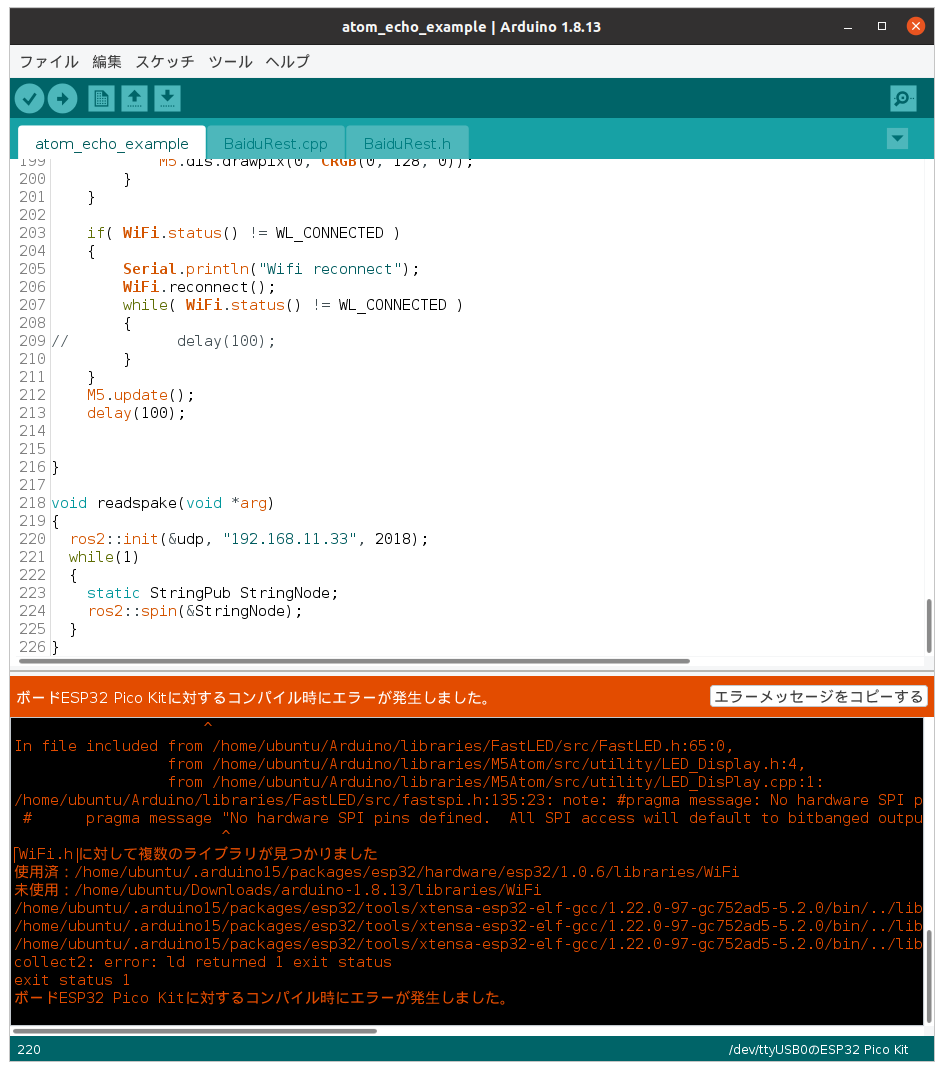Close the Arduino window
Image resolution: width=944 pixels, height=1071 pixels.
(x=915, y=27)
